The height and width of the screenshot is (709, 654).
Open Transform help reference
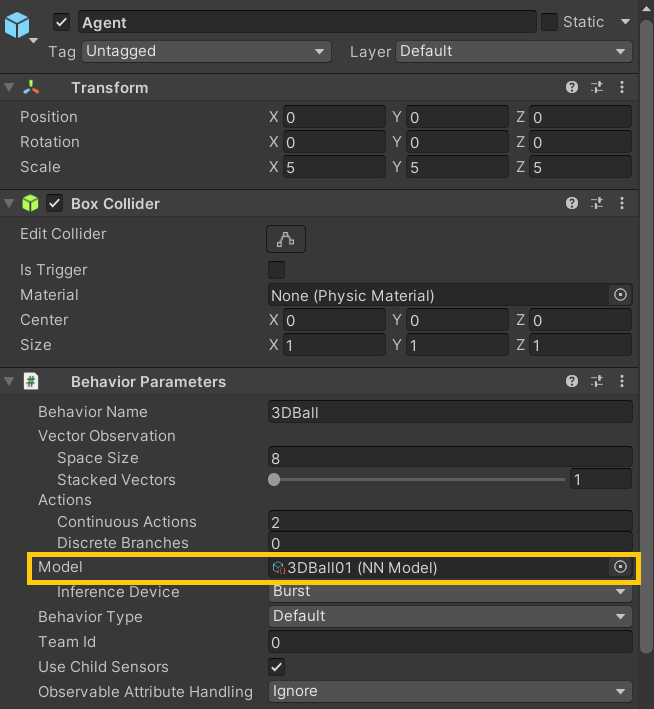click(572, 87)
